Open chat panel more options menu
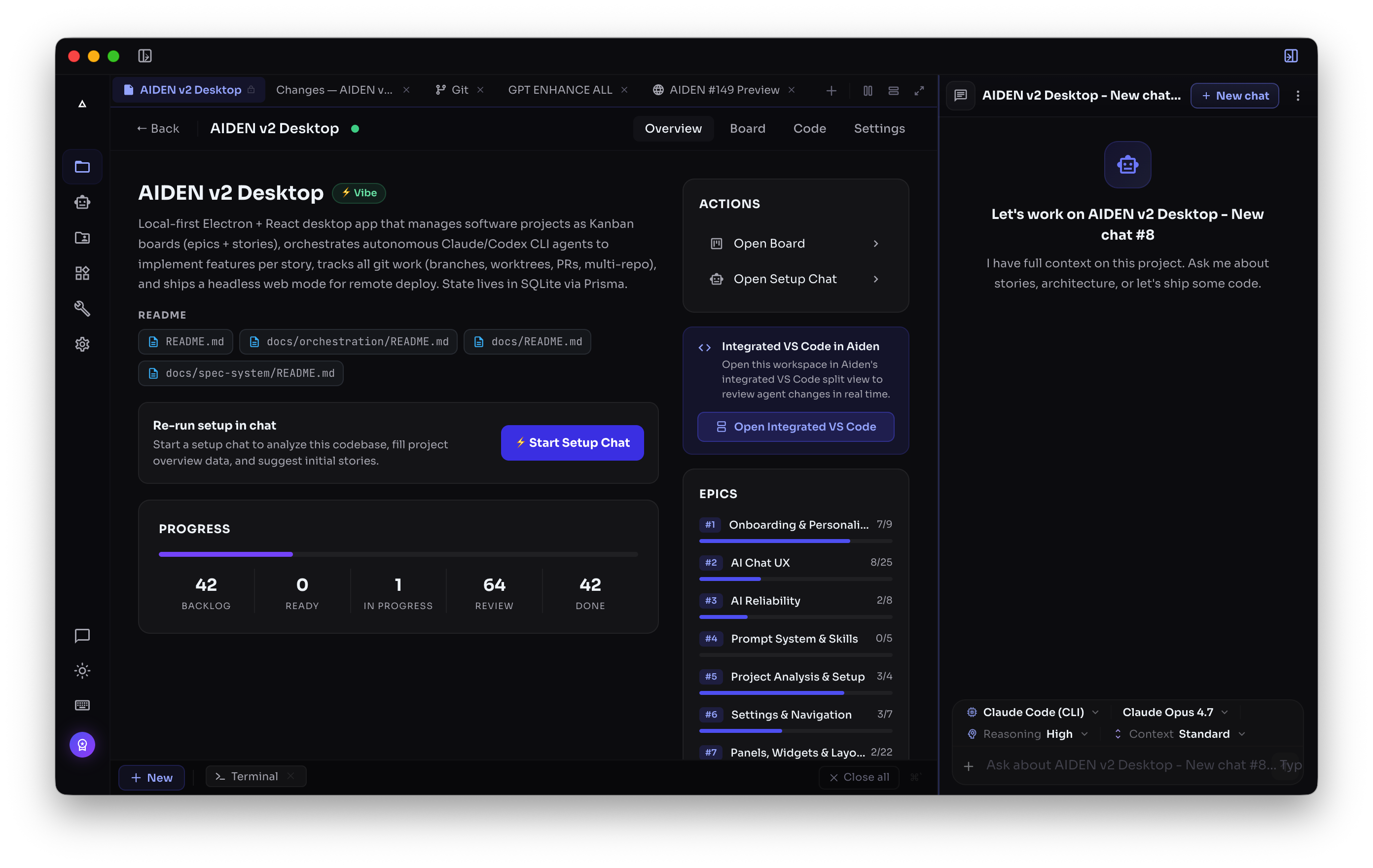This screenshot has width=1373, height=868. 1297,96
